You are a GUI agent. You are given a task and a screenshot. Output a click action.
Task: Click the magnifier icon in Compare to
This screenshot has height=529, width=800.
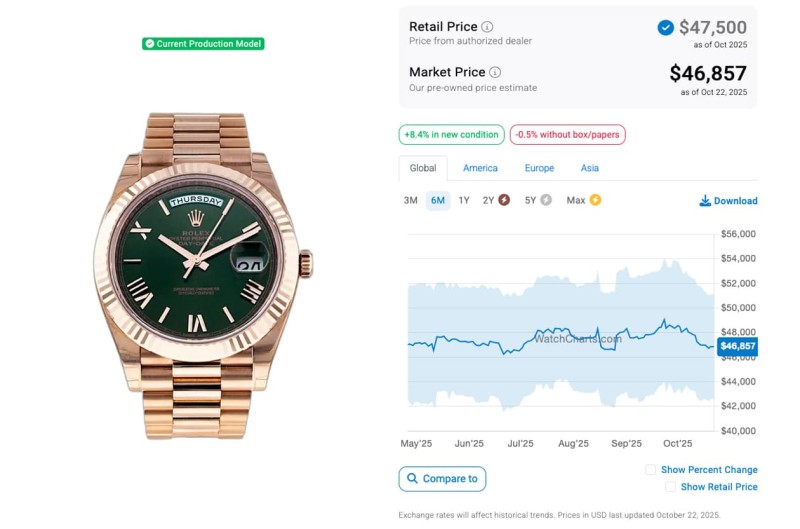pyautogui.click(x=411, y=479)
